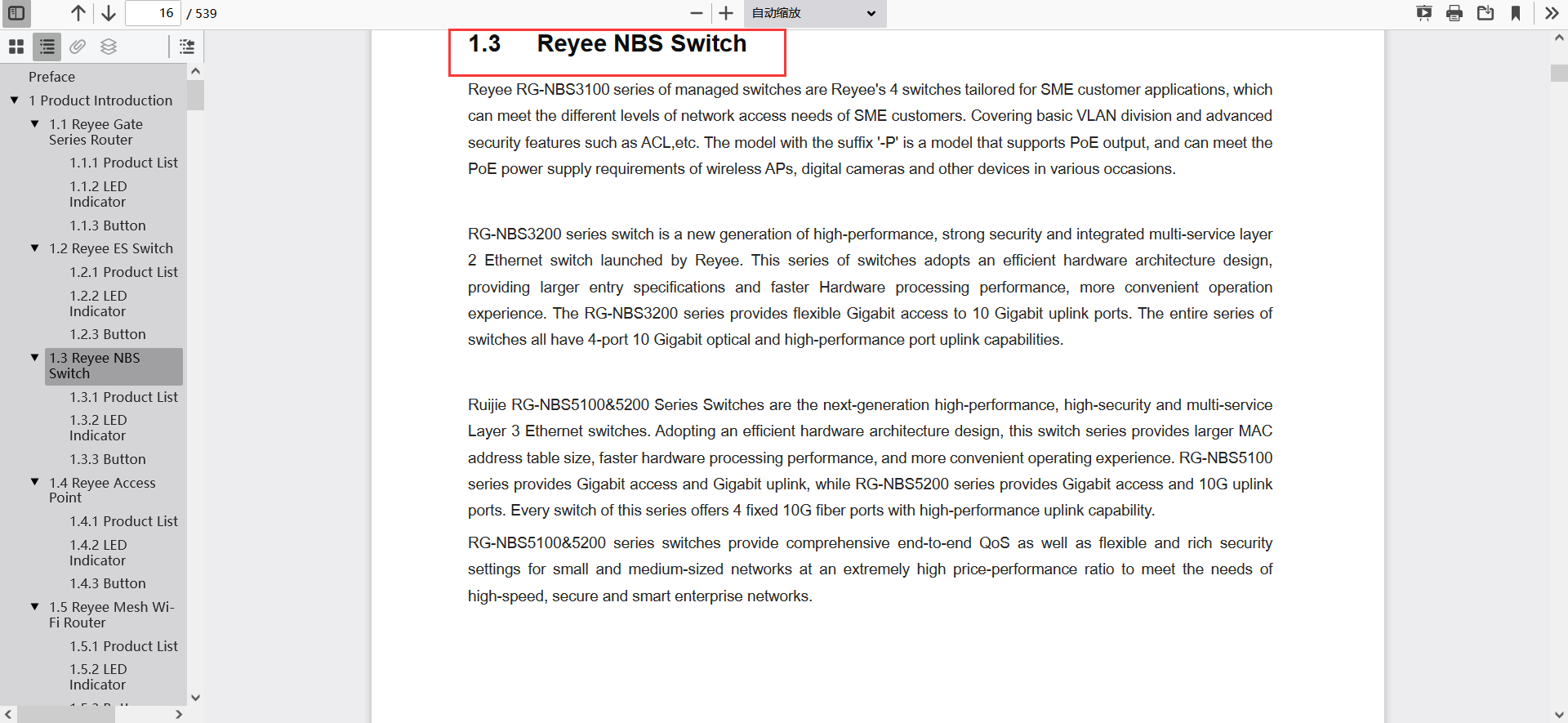Click the document vertical scrollbar thumb
The height and width of the screenshot is (723, 1568).
click(1559, 73)
